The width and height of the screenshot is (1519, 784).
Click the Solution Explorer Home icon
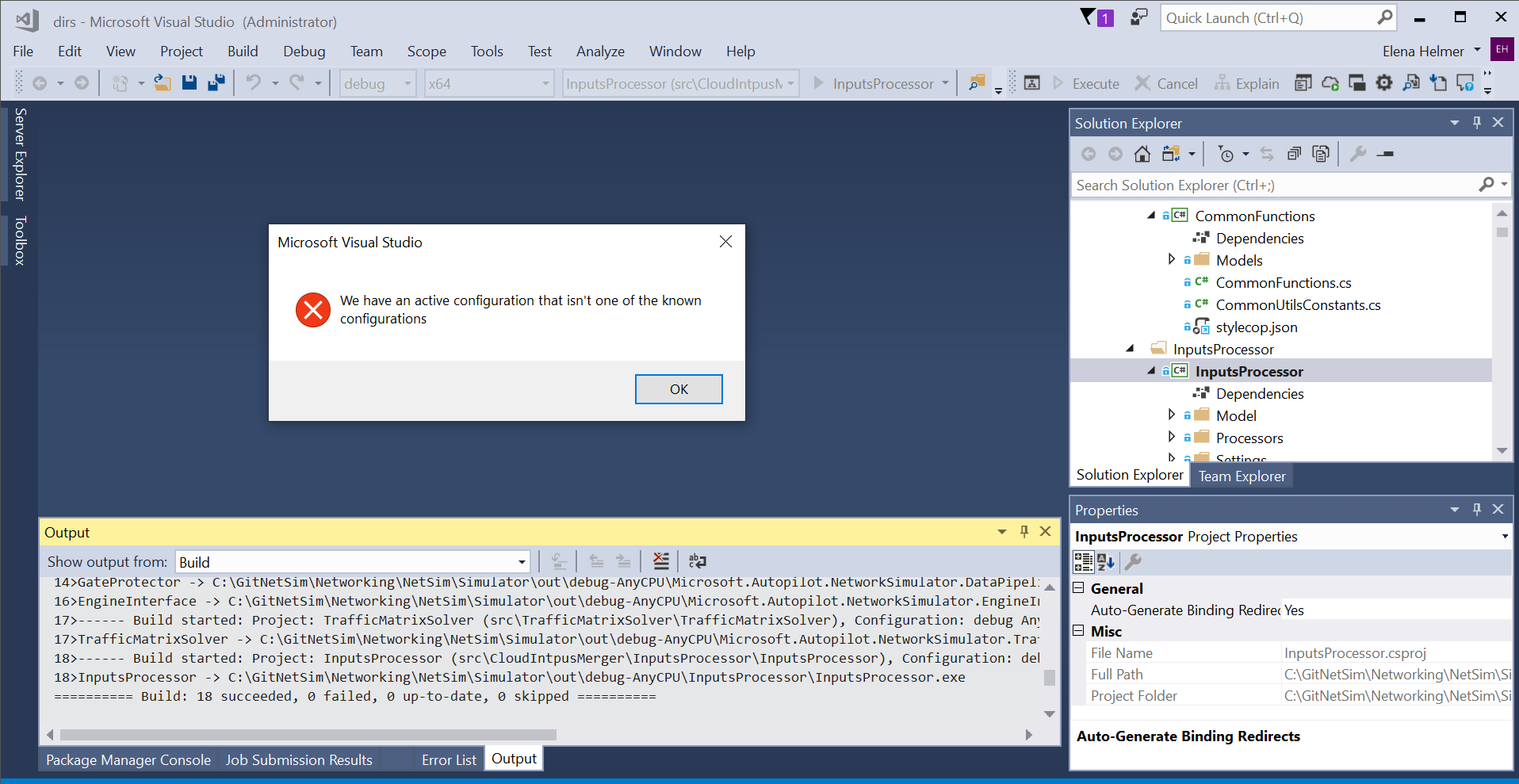pos(1142,154)
